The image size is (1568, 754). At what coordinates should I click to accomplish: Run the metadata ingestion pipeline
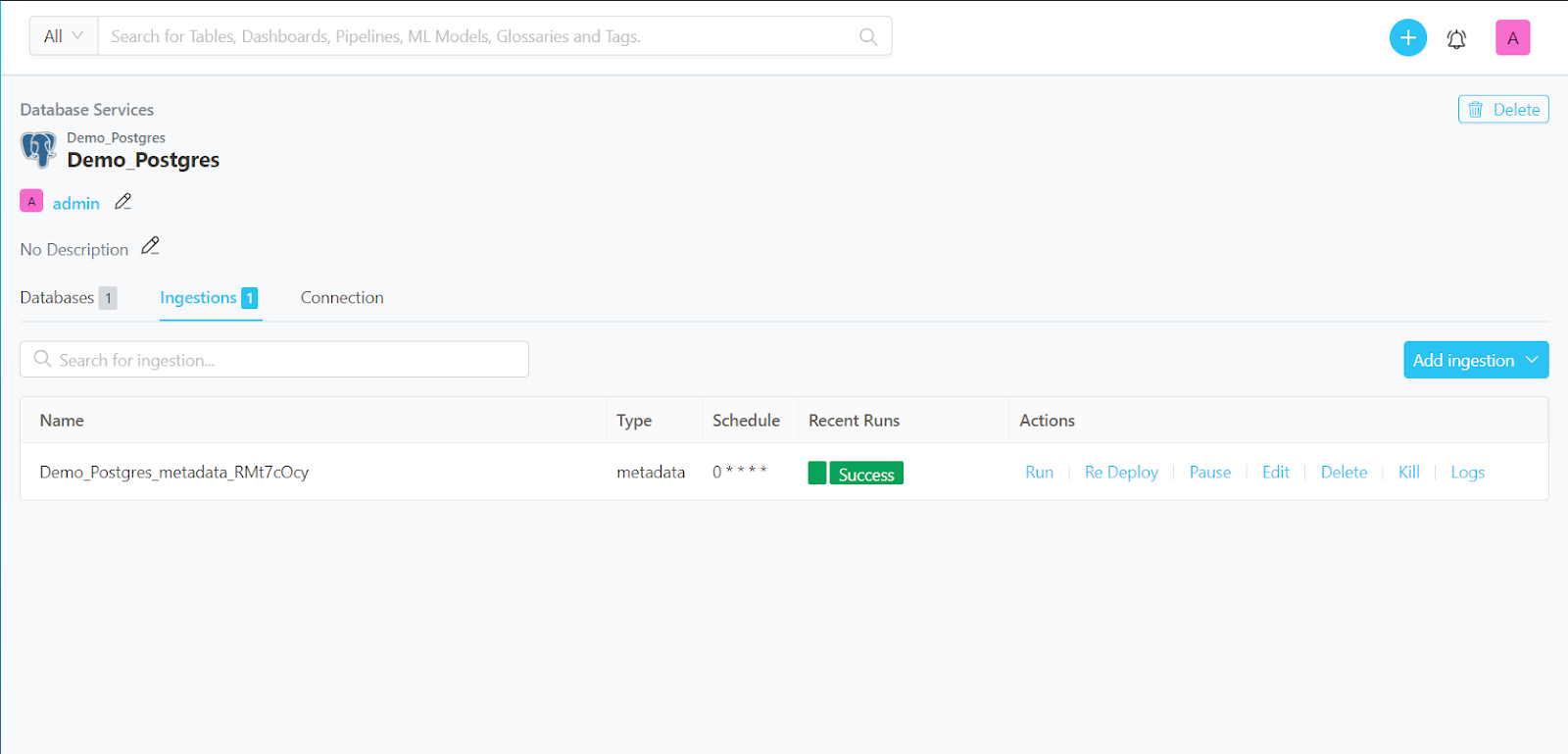coord(1039,473)
